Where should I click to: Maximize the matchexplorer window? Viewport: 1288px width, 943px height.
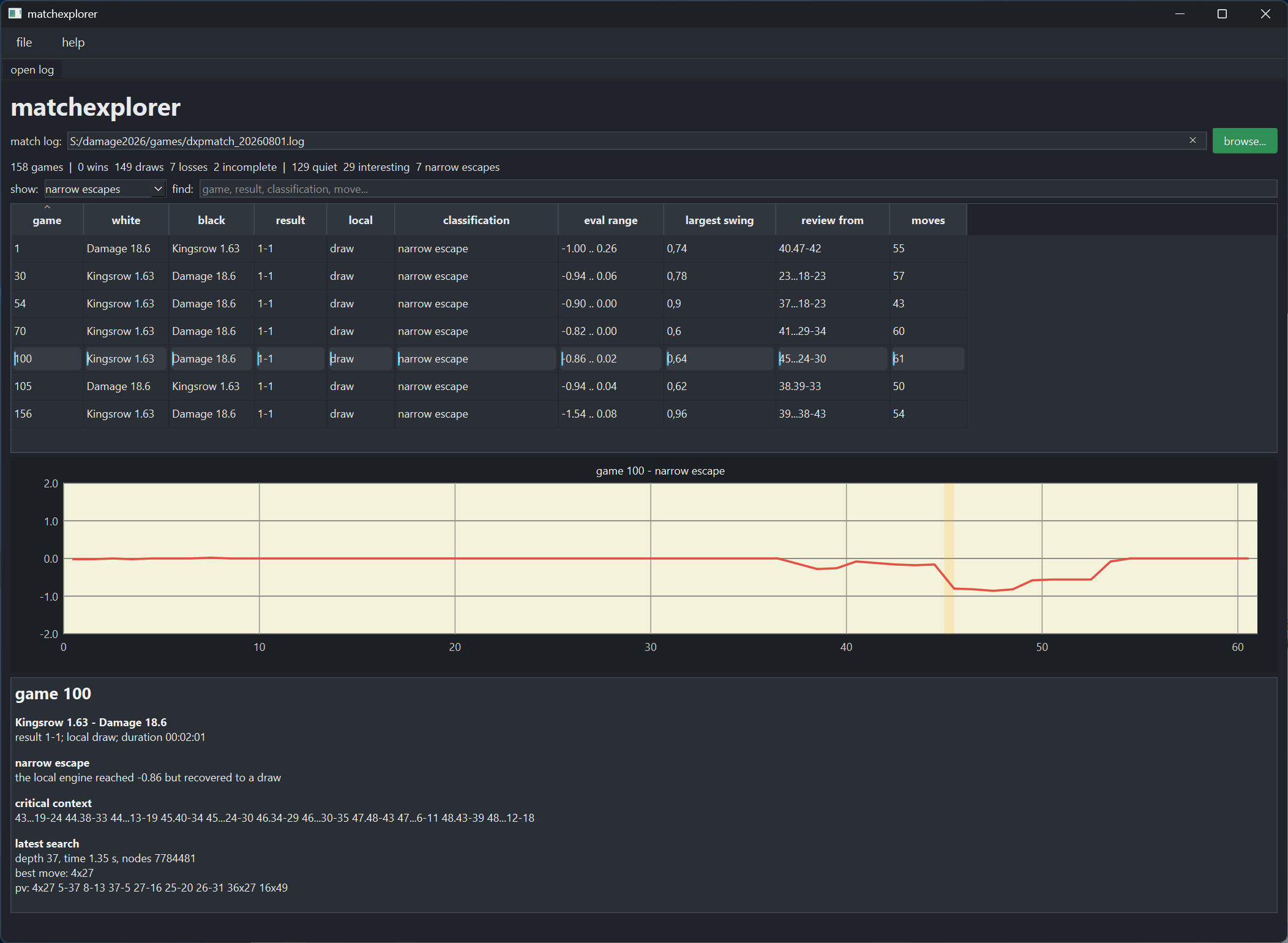(x=1222, y=13)
